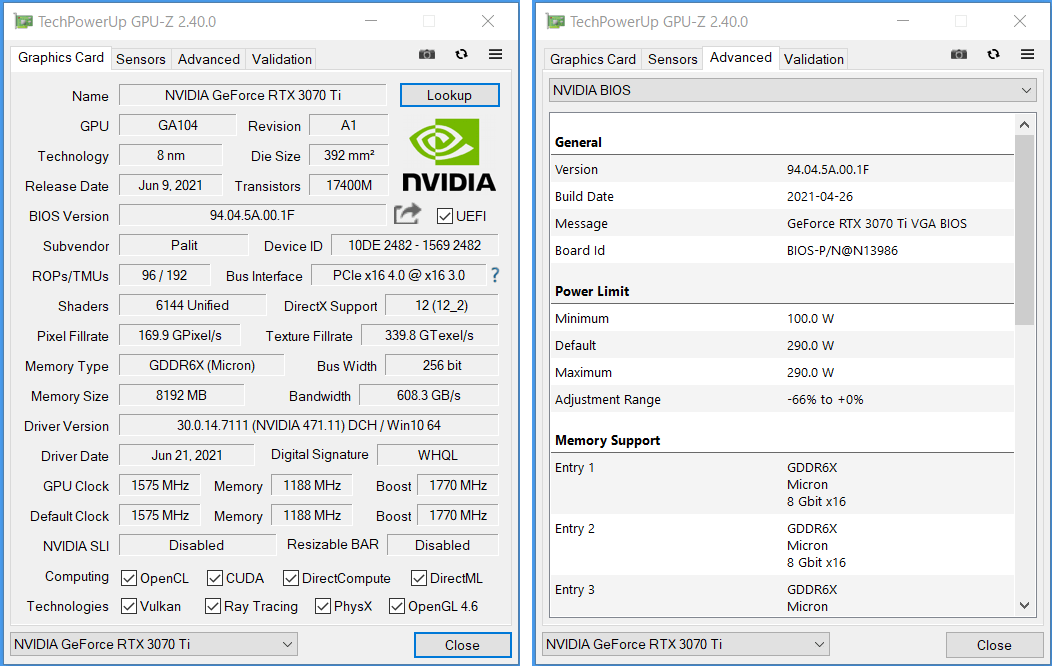The height and width of the screenshot is (666, 1052).
Task: Click the NVIDIA logo image
Action: pyautogui.click(x=449, y=155)
